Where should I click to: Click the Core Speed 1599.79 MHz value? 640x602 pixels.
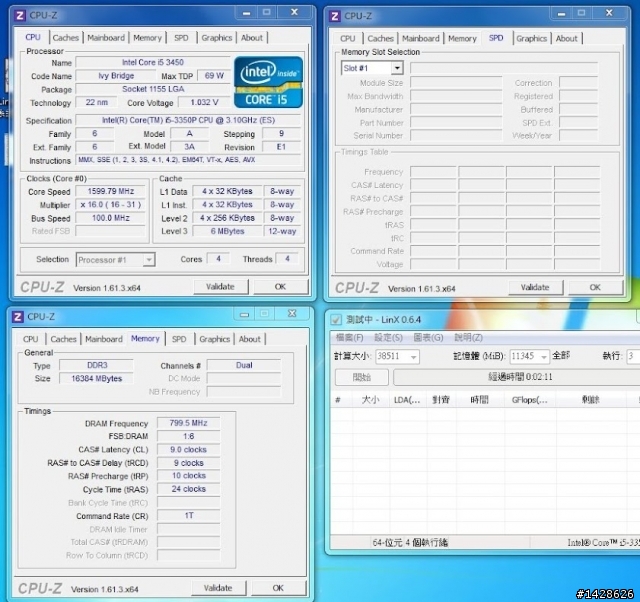[111, 191]
